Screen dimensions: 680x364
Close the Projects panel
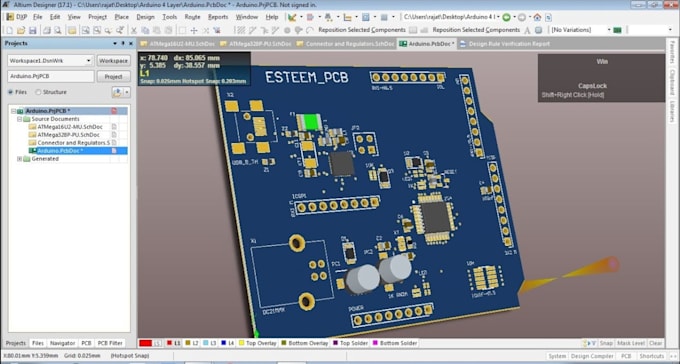(131, 43)
